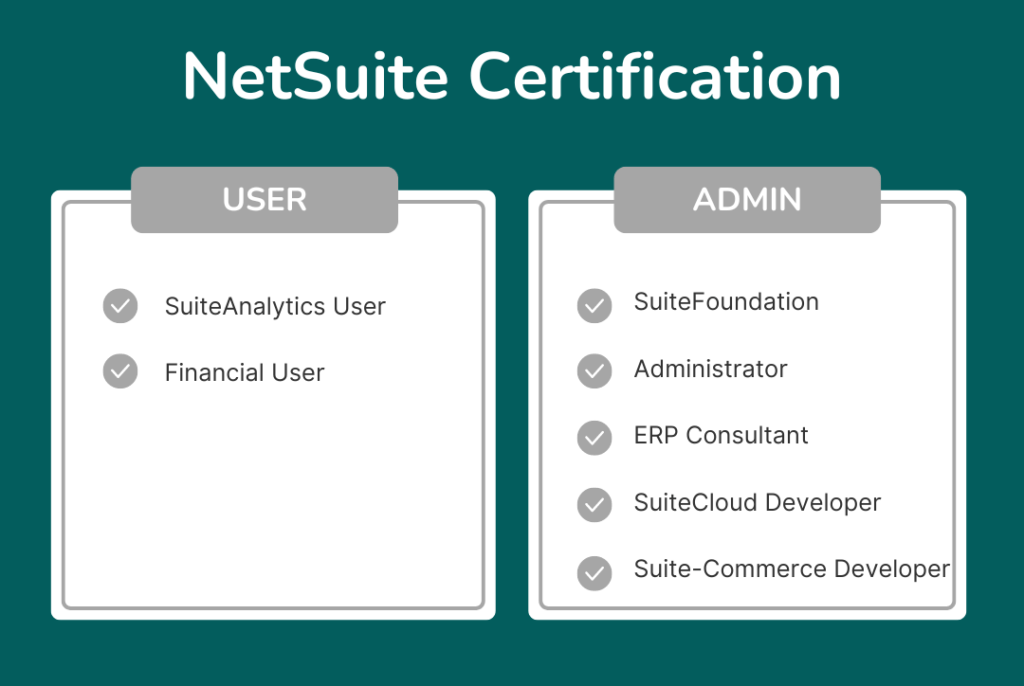This screenshot has width=1024, height=686.
Task: Toggle the Financial User certification entry
Action: [x=244, y=372]
